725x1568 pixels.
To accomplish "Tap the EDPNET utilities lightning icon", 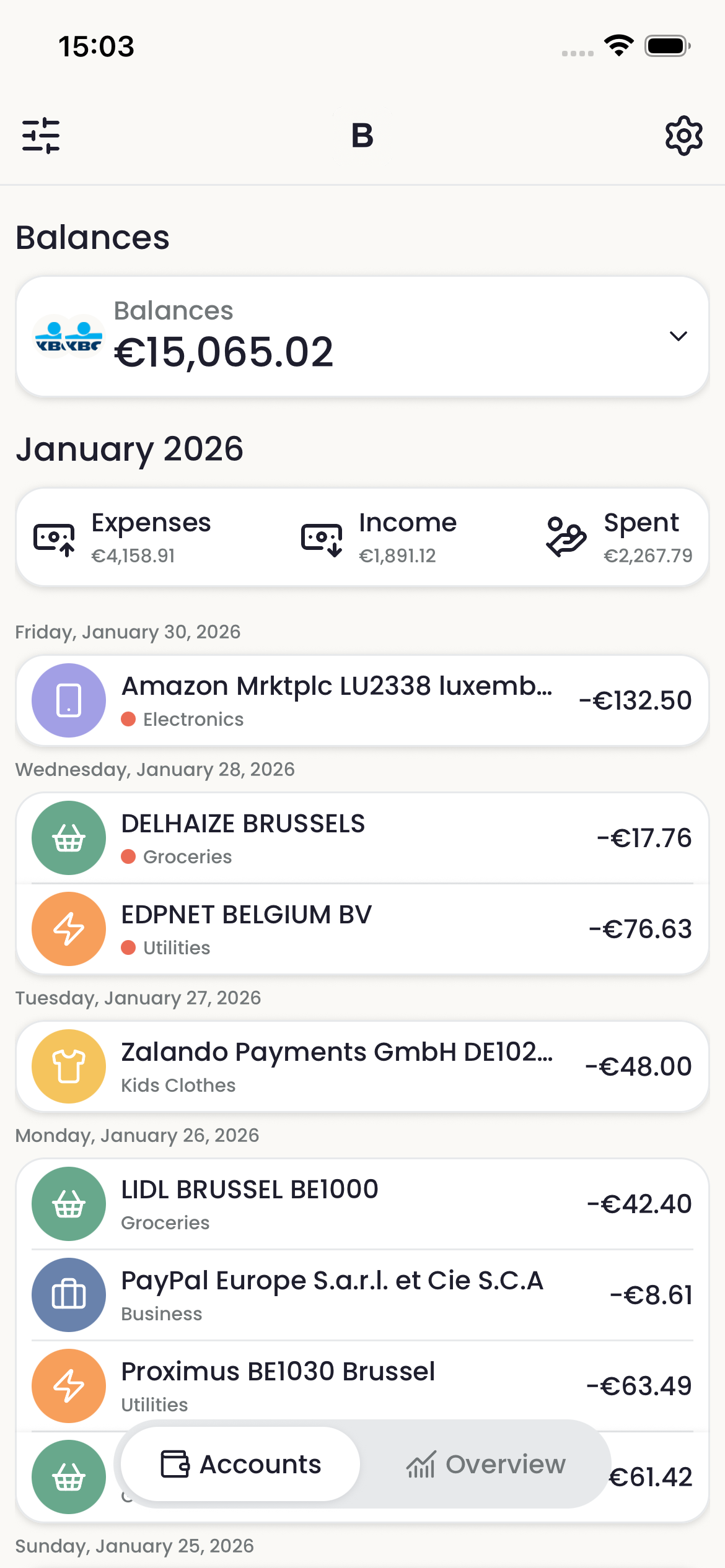I will (69, 929).
